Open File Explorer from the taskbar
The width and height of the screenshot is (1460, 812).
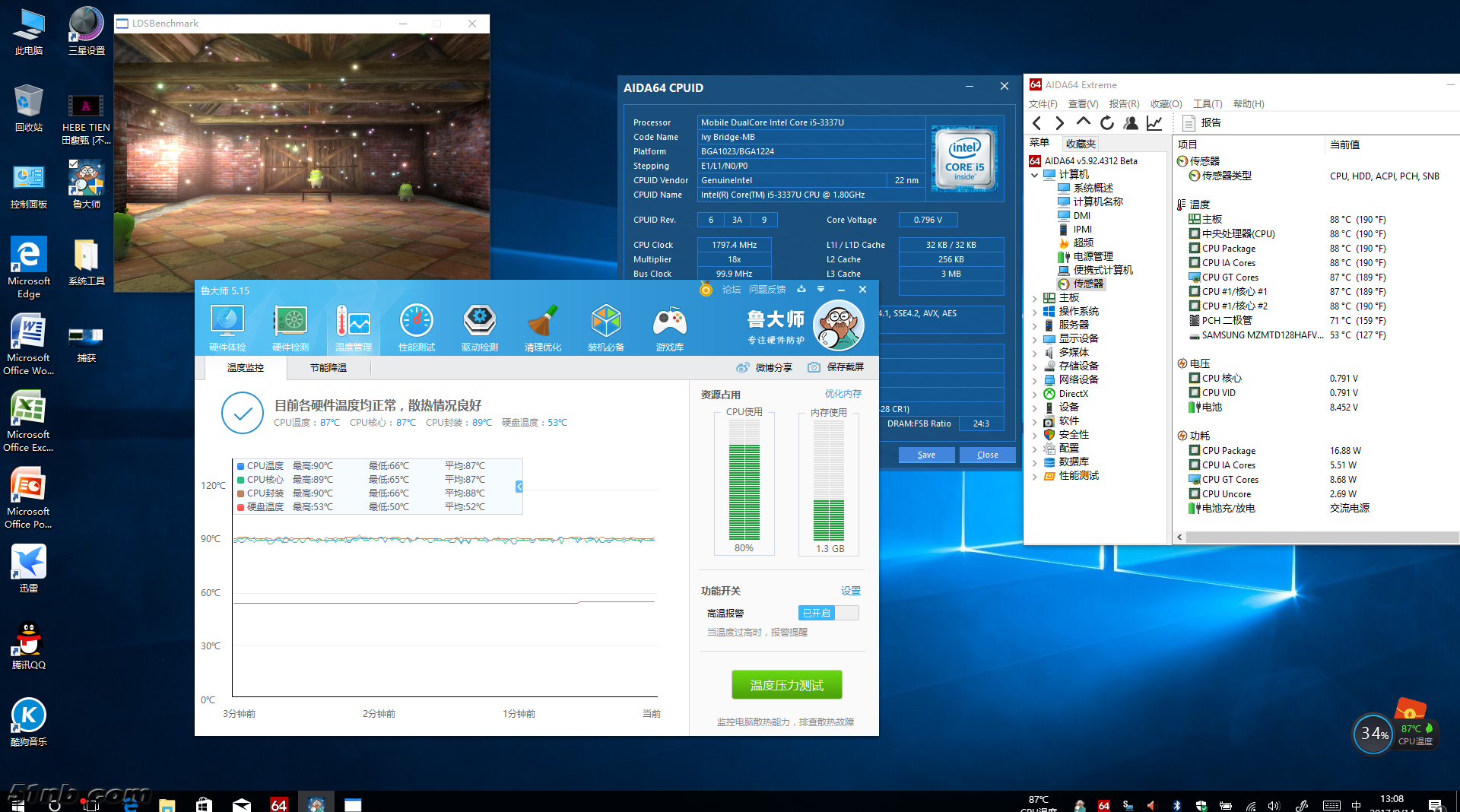click(x=167, y=804)
